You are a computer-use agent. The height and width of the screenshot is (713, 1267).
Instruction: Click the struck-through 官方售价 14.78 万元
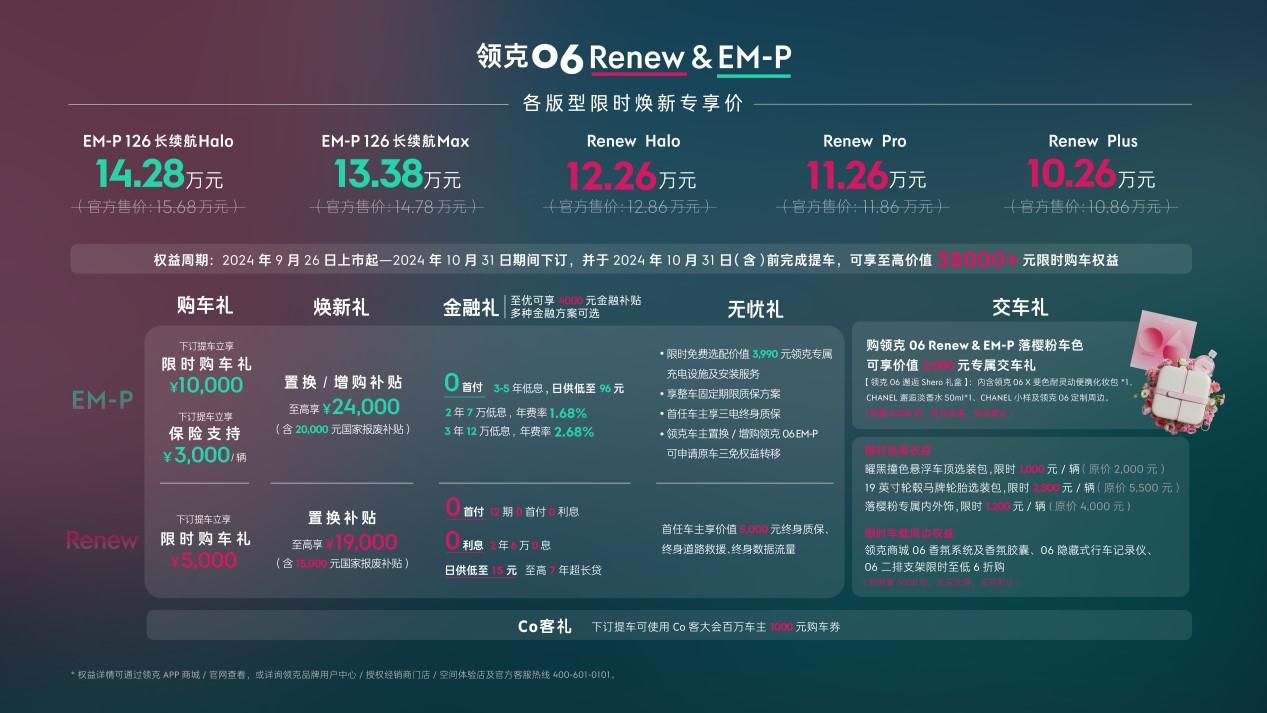pos(397,207)
